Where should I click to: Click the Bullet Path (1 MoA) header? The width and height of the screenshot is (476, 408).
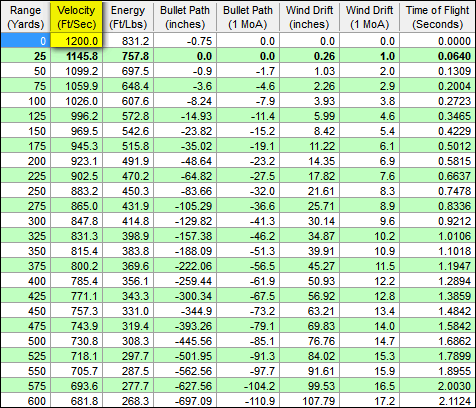[x=248, y=17]
